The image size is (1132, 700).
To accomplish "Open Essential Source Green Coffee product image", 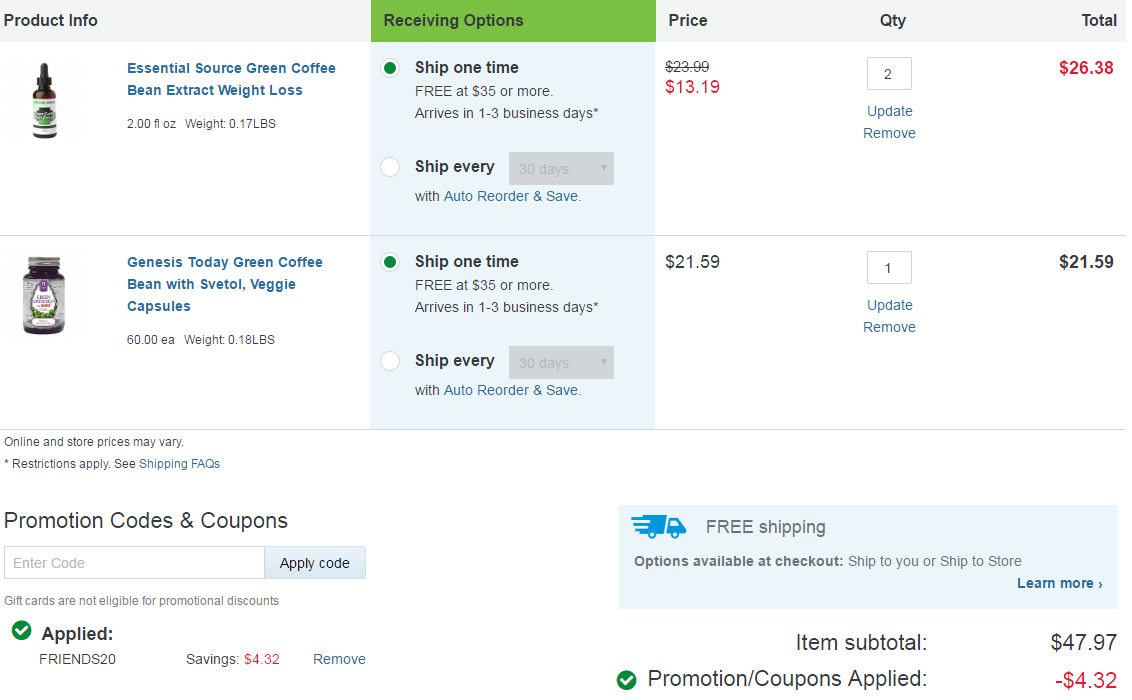I will point(45,101).
